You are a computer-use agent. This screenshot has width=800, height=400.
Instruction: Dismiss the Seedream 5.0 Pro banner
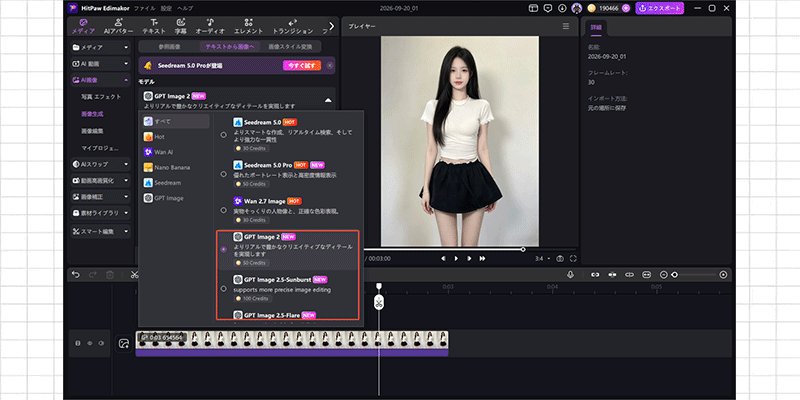point(330,65)
